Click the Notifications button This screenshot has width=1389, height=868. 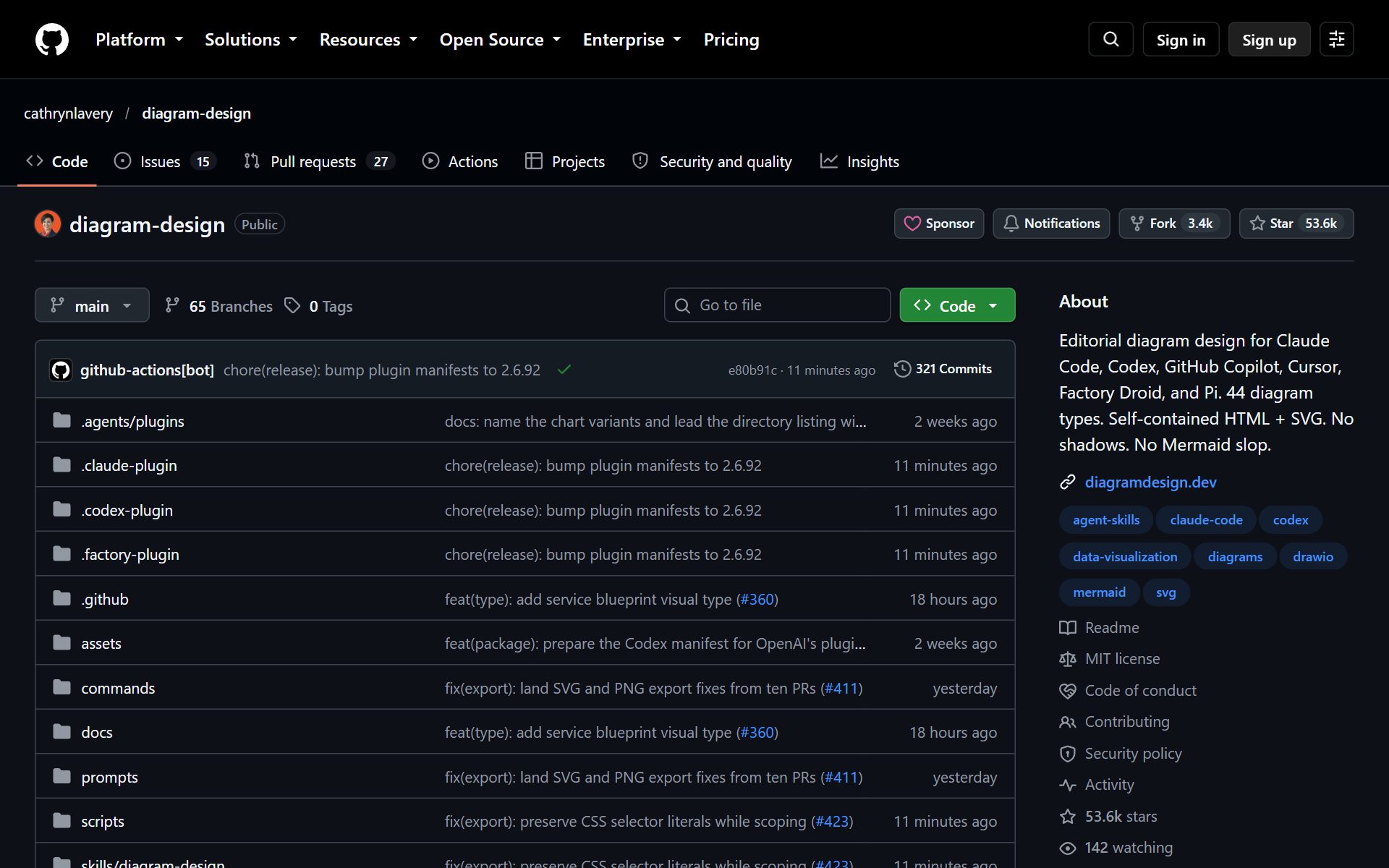click(x=1051, y=224)
